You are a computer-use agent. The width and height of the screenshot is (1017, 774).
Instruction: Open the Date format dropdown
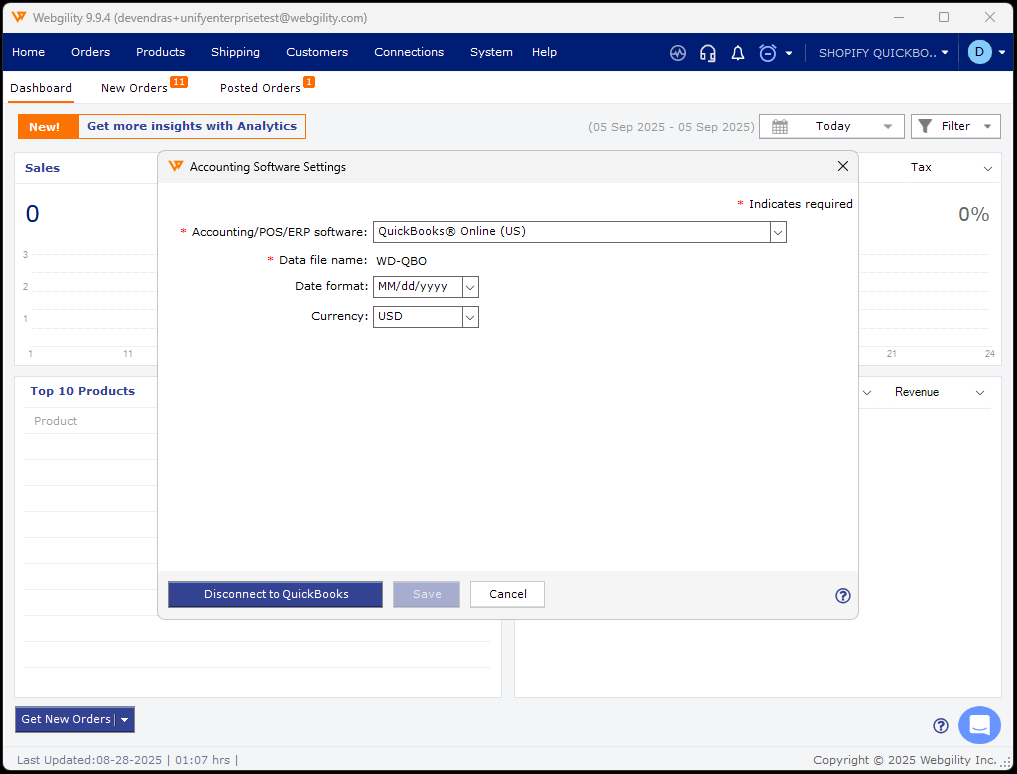tap(470, 287)
